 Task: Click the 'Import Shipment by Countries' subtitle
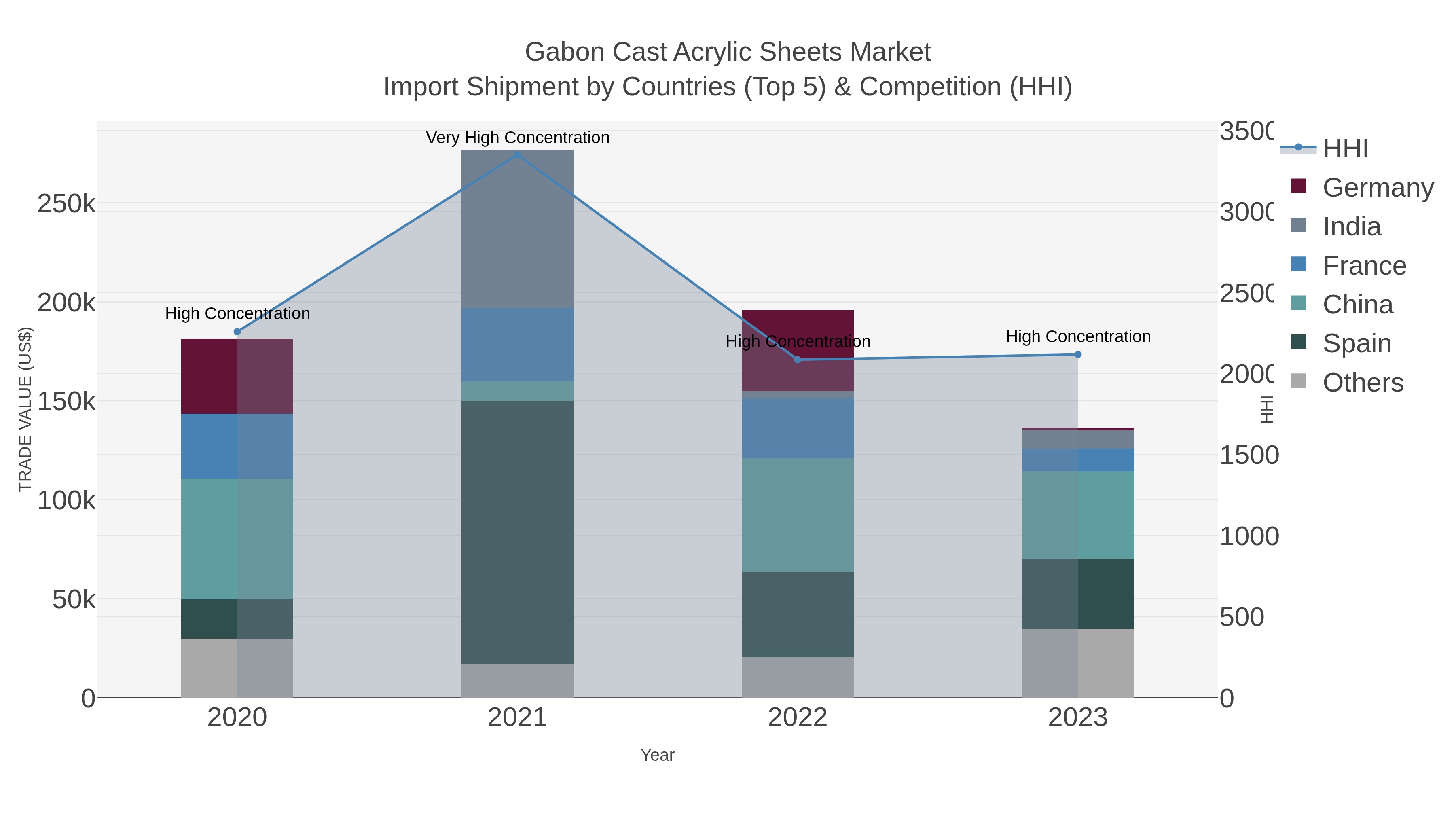tap(728, 87)
